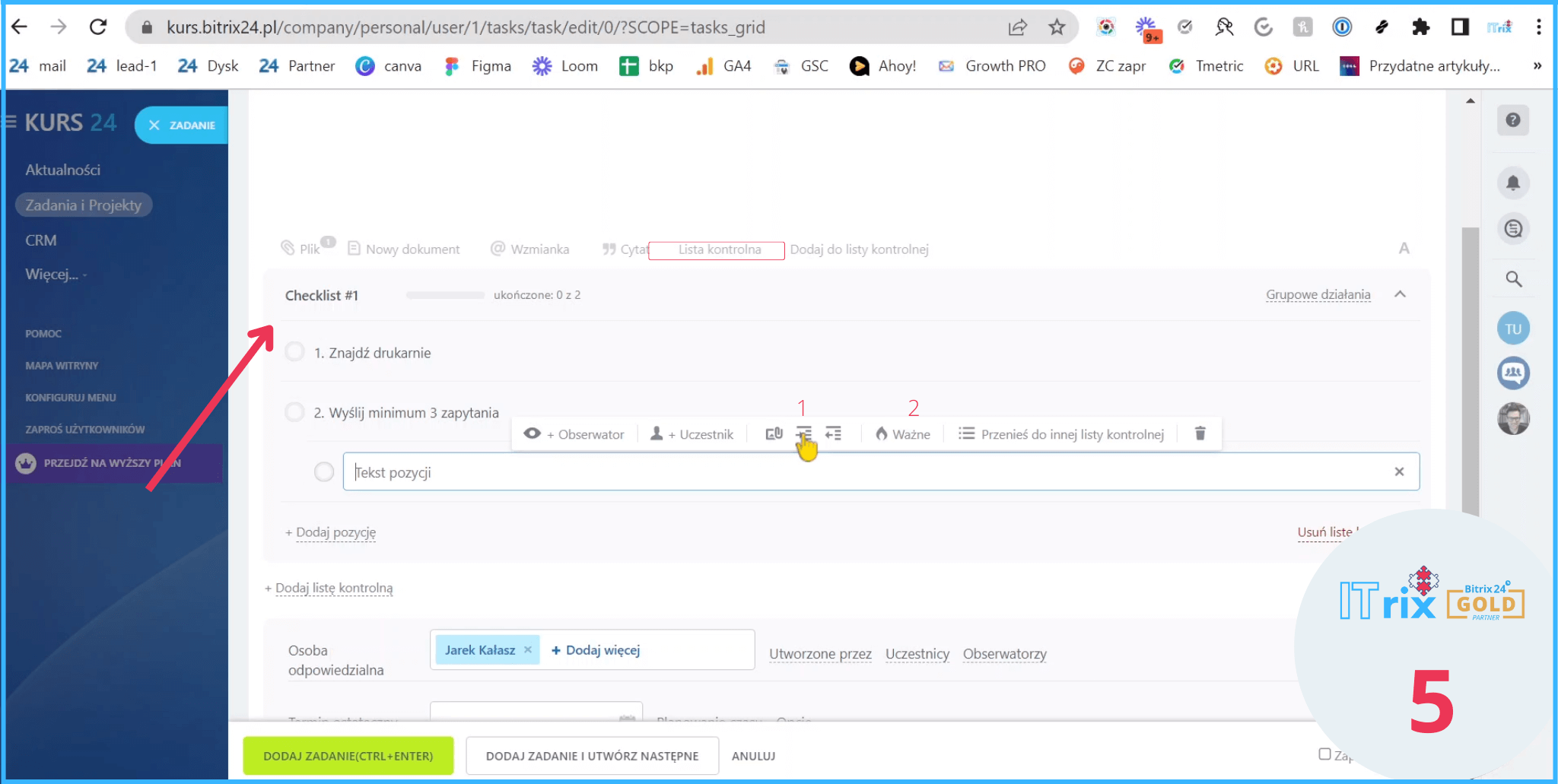Screen dimensions: 1558x784
Task: Click the indent item icon in checklist toolbar
Action: click(x=804, y=433)
